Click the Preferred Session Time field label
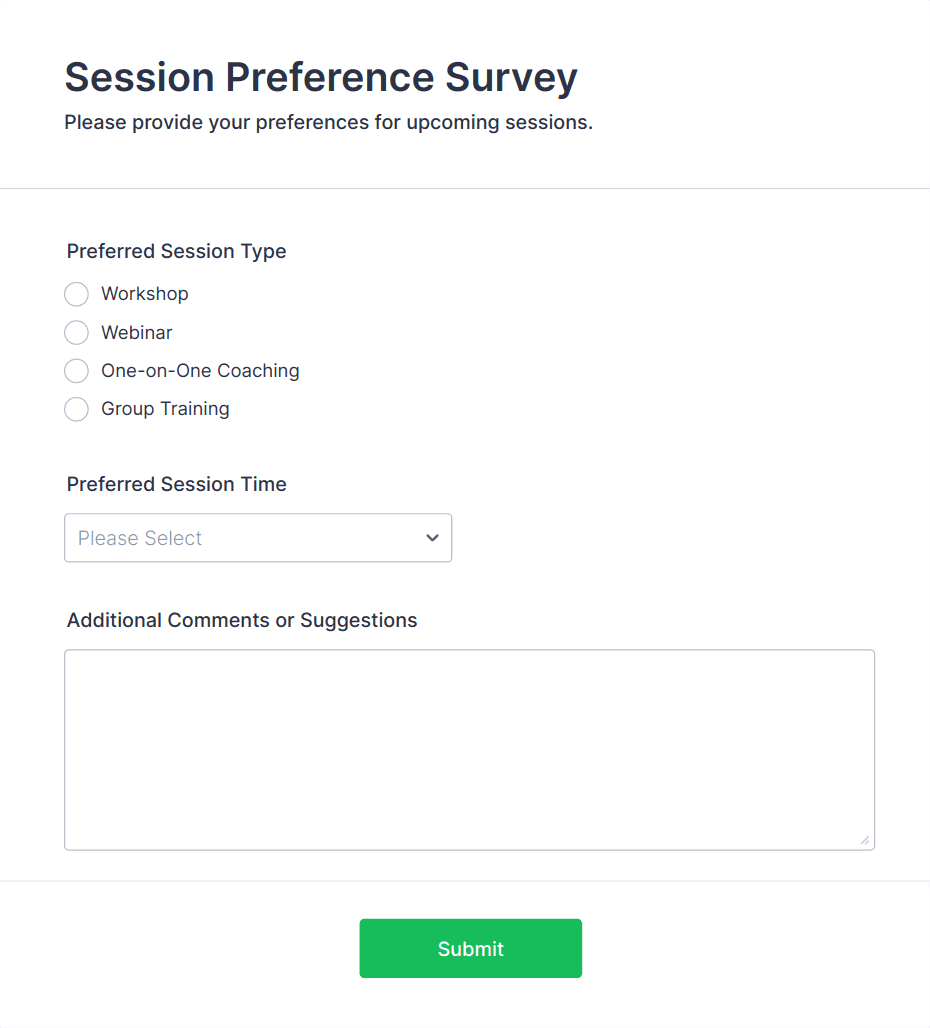The image size is (930, 1028). (x=177, y=484)
